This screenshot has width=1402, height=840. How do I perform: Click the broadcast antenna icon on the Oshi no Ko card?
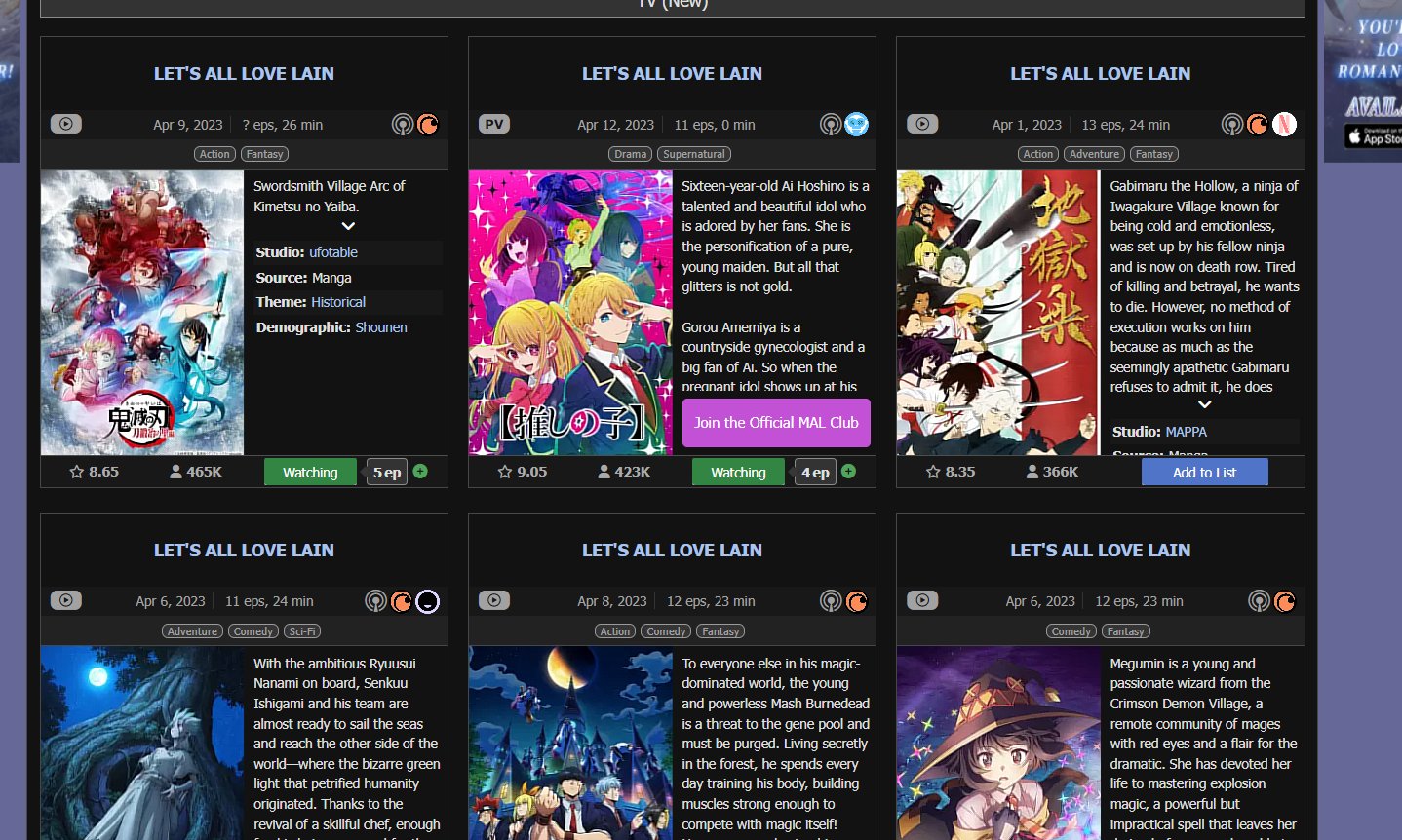830,124
